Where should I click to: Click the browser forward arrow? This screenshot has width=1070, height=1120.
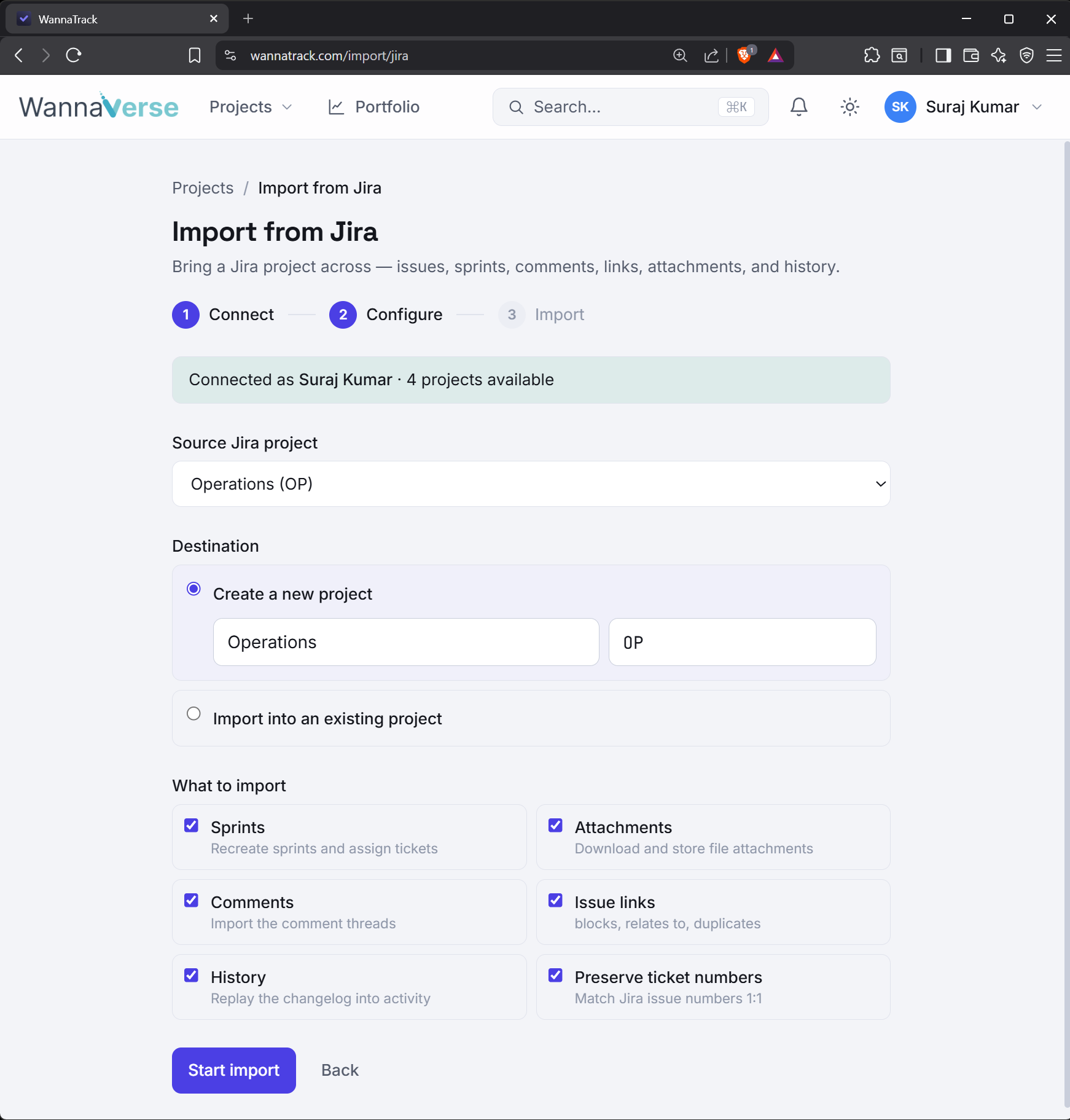pos(46,55)
